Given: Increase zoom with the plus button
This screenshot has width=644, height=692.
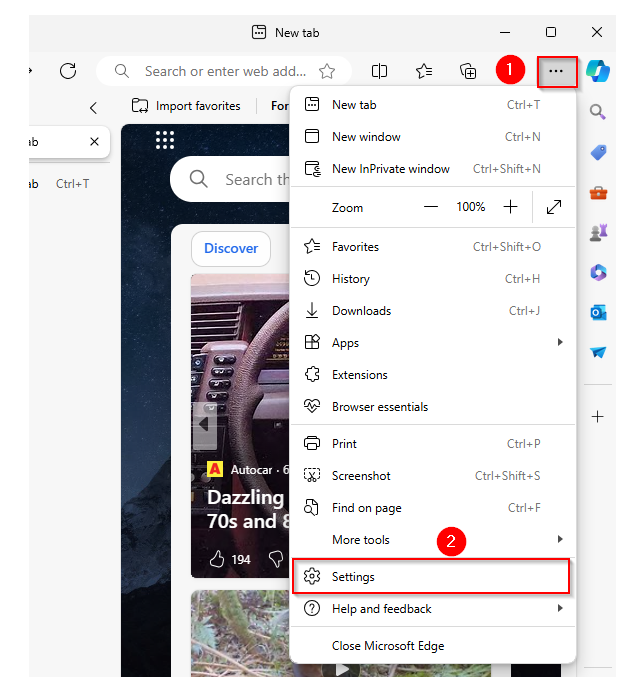Looking at the screenshot, I should pos(510,207).
